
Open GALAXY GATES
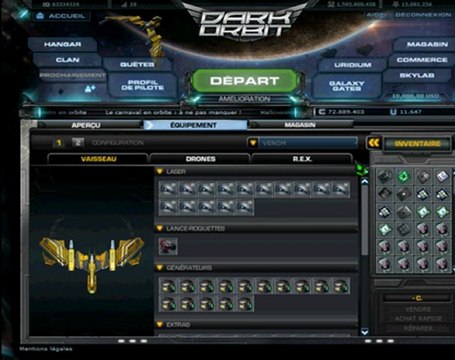pos(347,86)
